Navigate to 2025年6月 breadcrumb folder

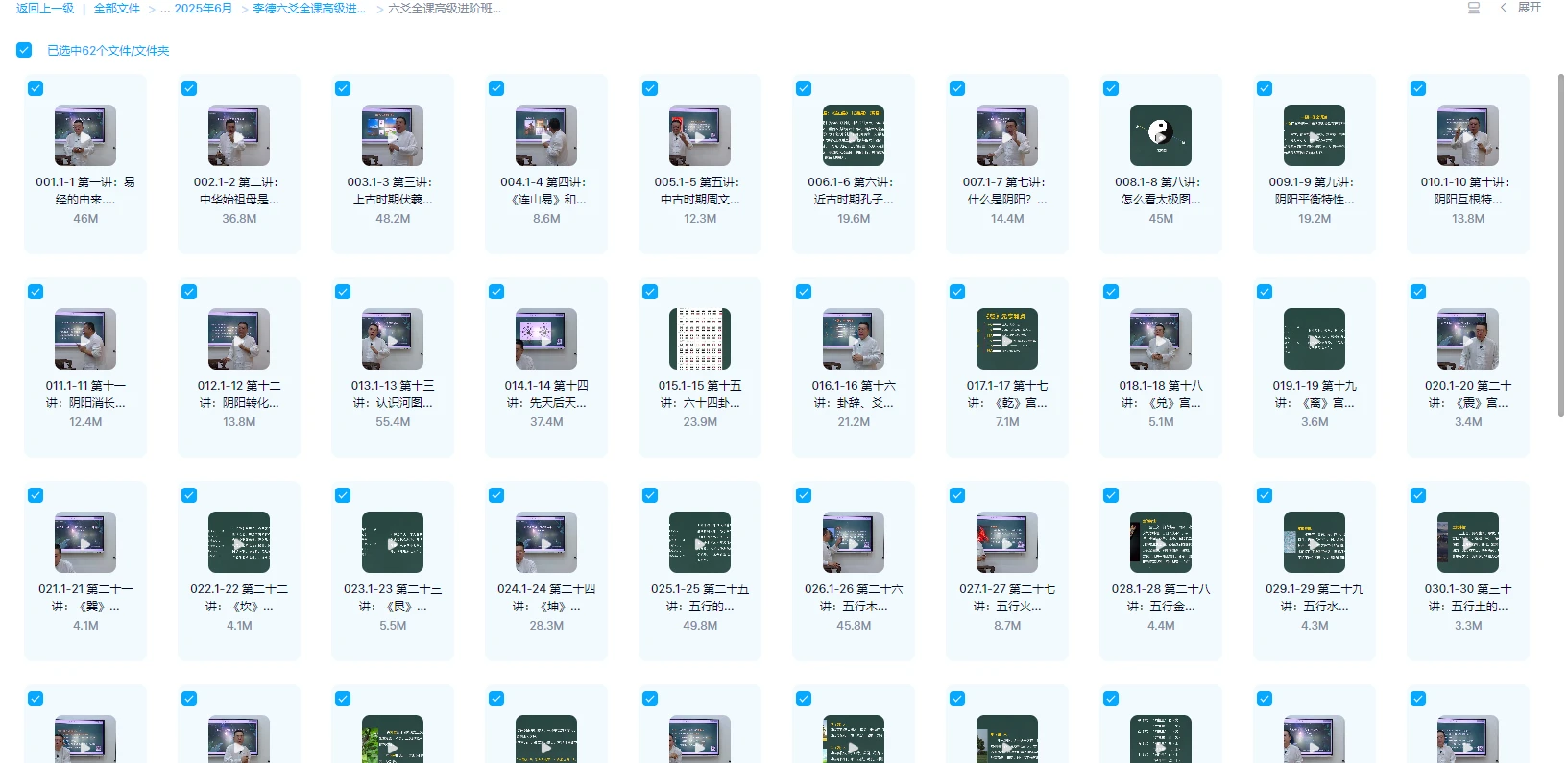click(203, 9)
